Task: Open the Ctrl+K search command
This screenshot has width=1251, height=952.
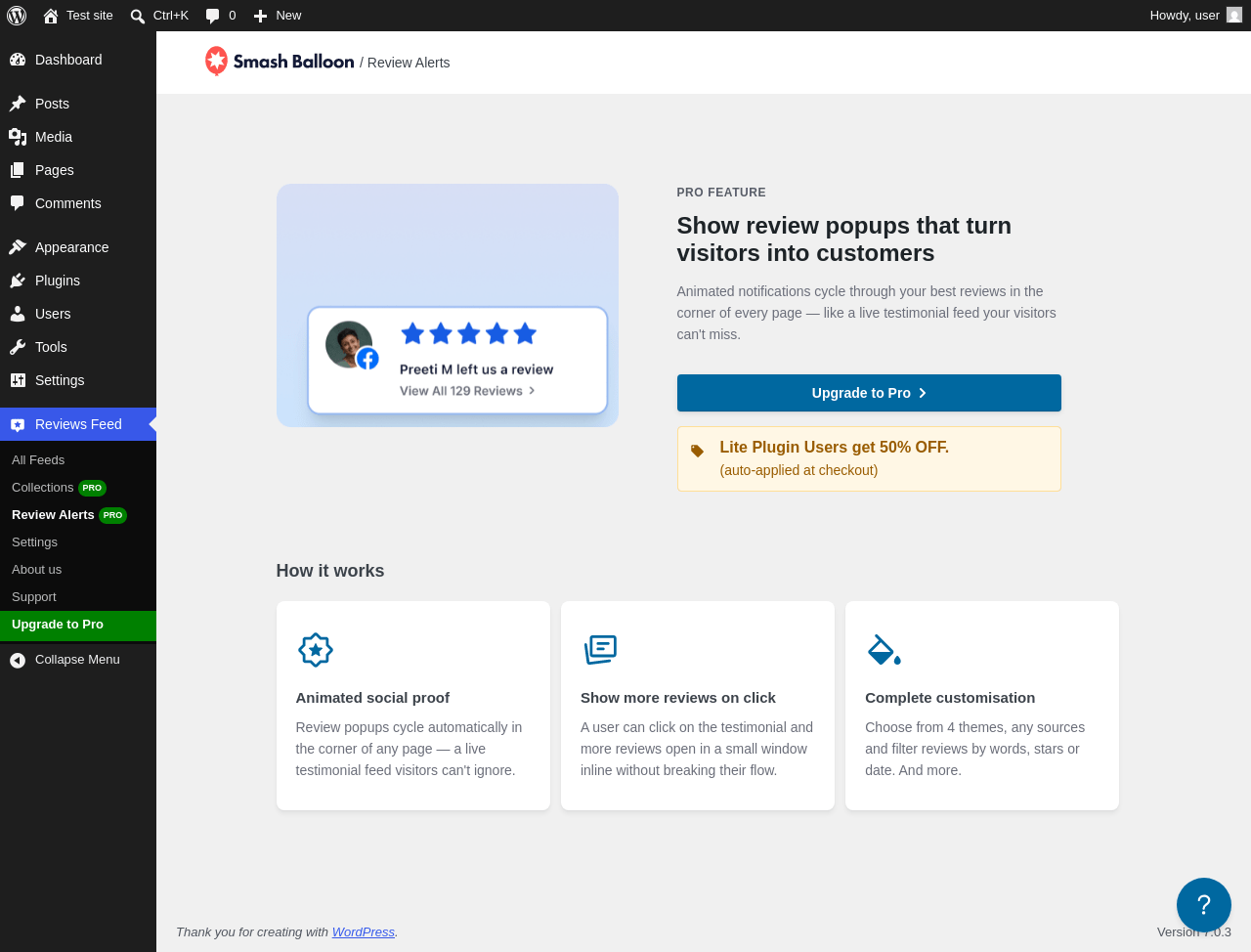Action: [x=159, y=16]
